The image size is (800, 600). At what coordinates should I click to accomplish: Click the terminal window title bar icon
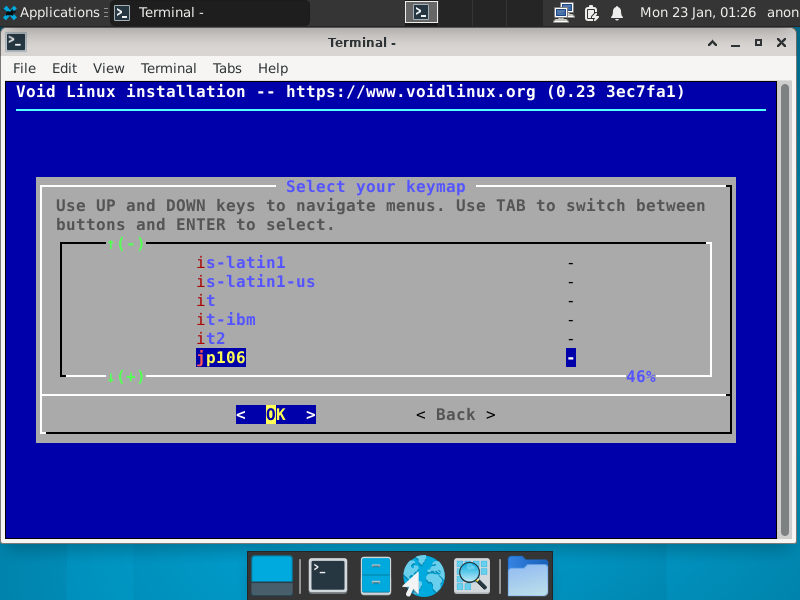(x=16, y=42)
